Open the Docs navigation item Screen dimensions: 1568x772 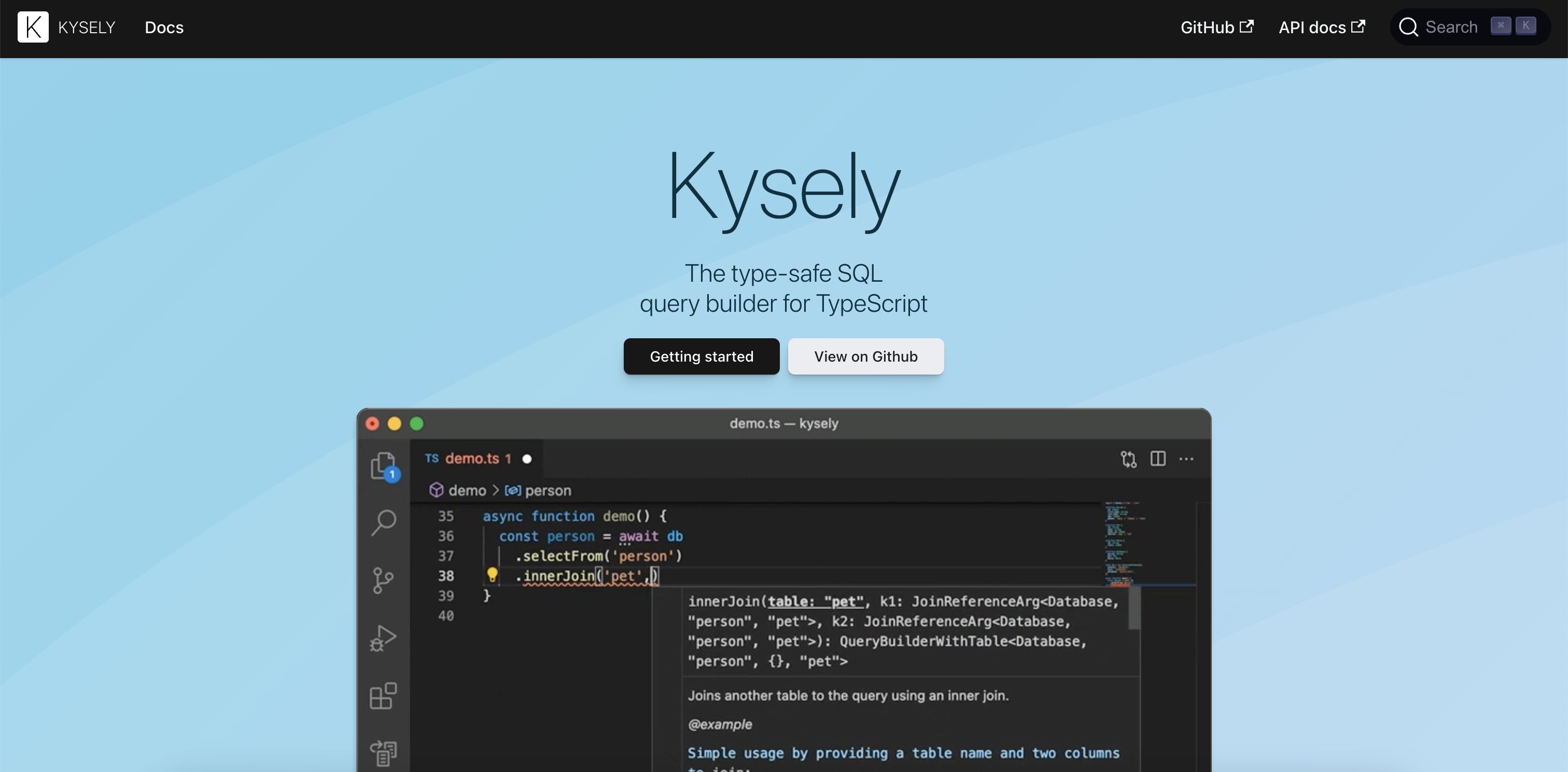[x=164, y=27]
